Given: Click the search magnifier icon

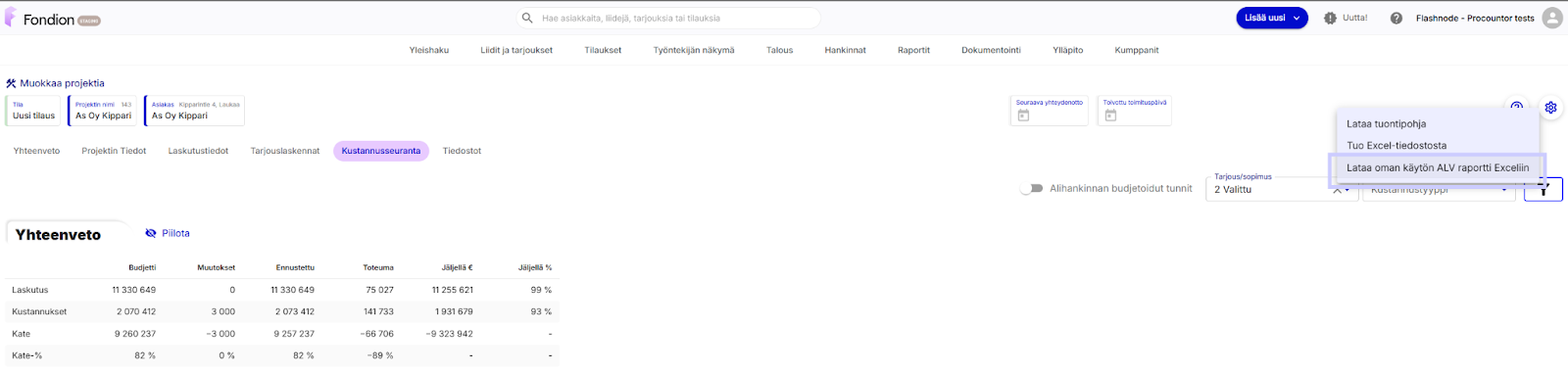Looking at the screenshot, I should click(x=527, y=18).
